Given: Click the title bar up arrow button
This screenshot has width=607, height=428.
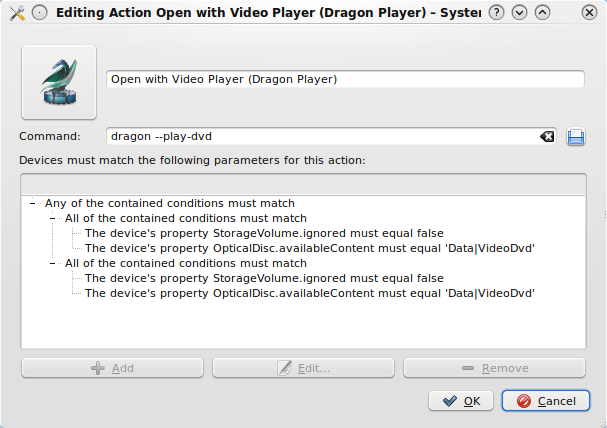Looking at the screenshot, I should point(542,13).
